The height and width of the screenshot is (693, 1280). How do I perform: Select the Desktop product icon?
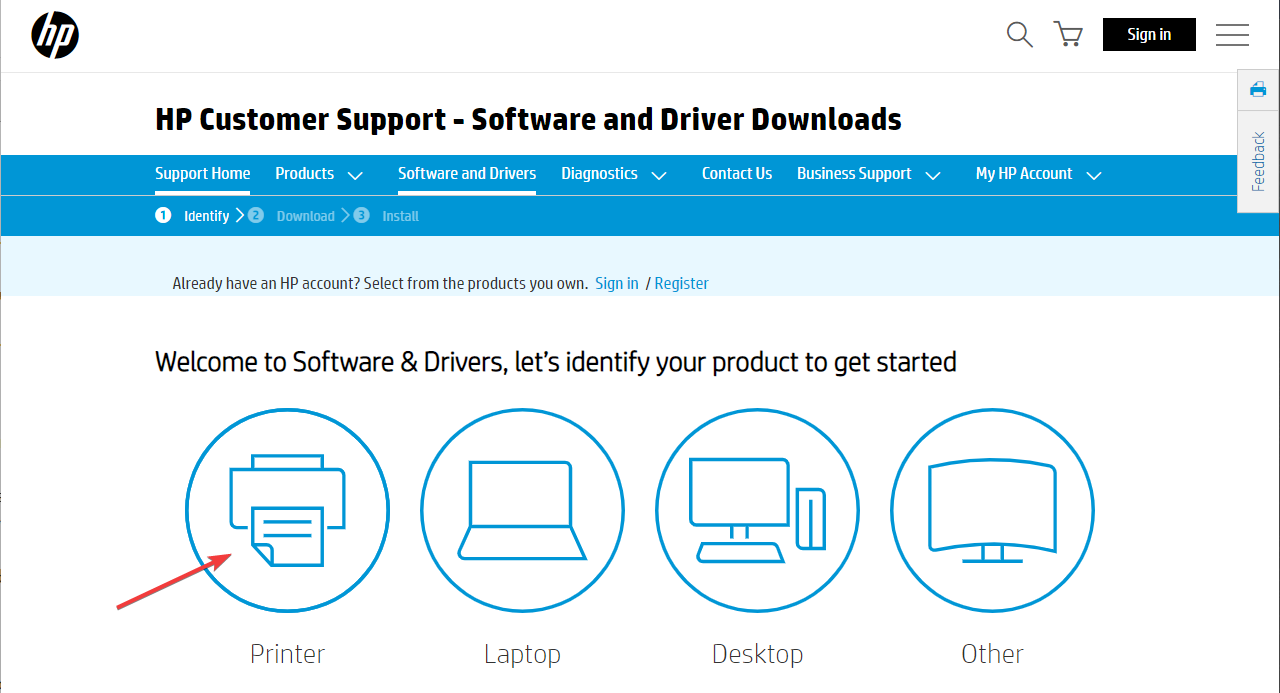coord(757,511)
